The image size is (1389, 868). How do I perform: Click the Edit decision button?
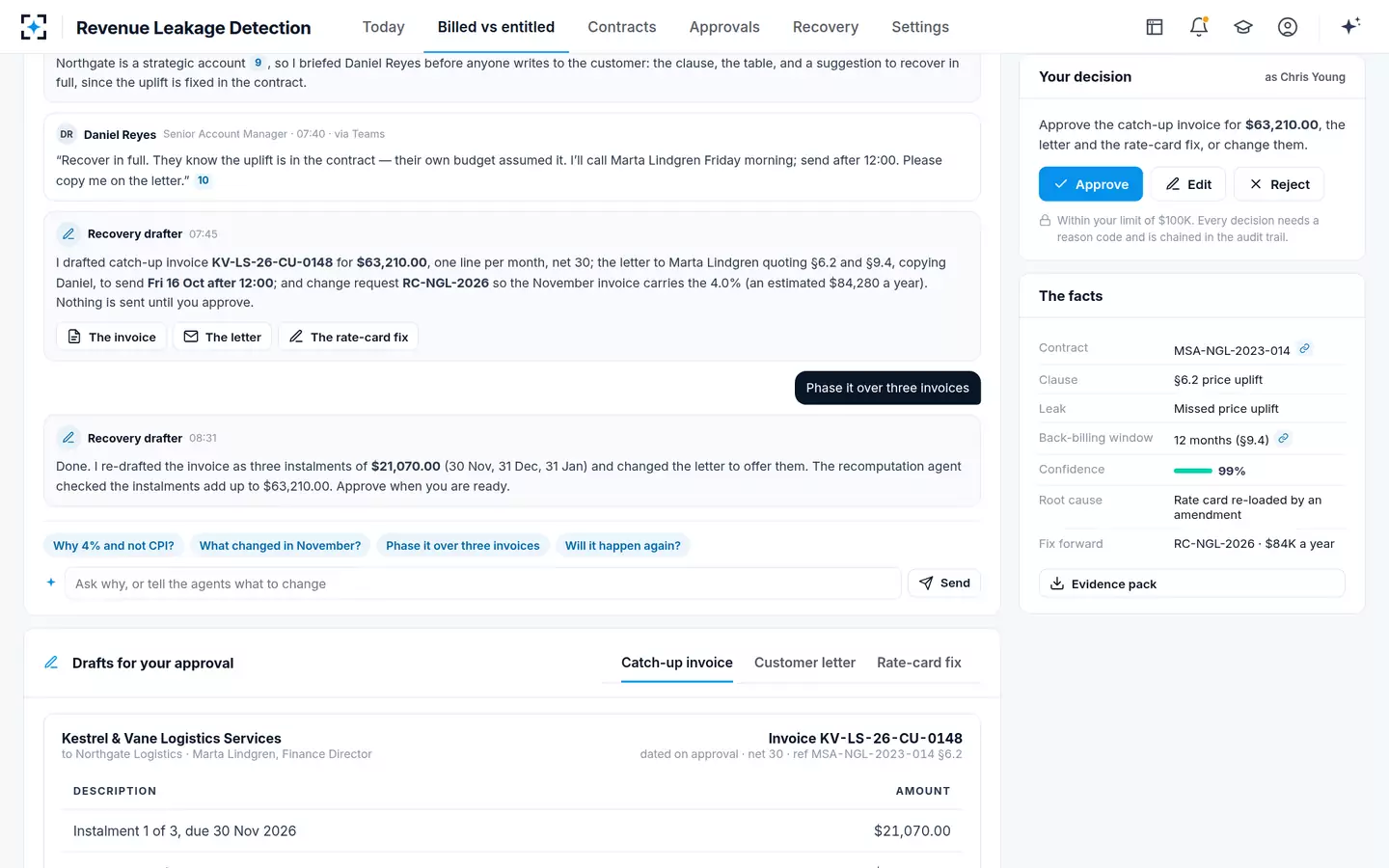pyautogui.click(x=1188, y=184)
